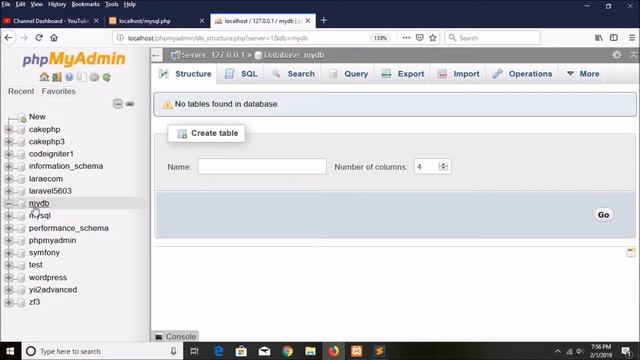Expand the information_schema database node
This screenshot has height=360, width=640.
coord(9,166)
